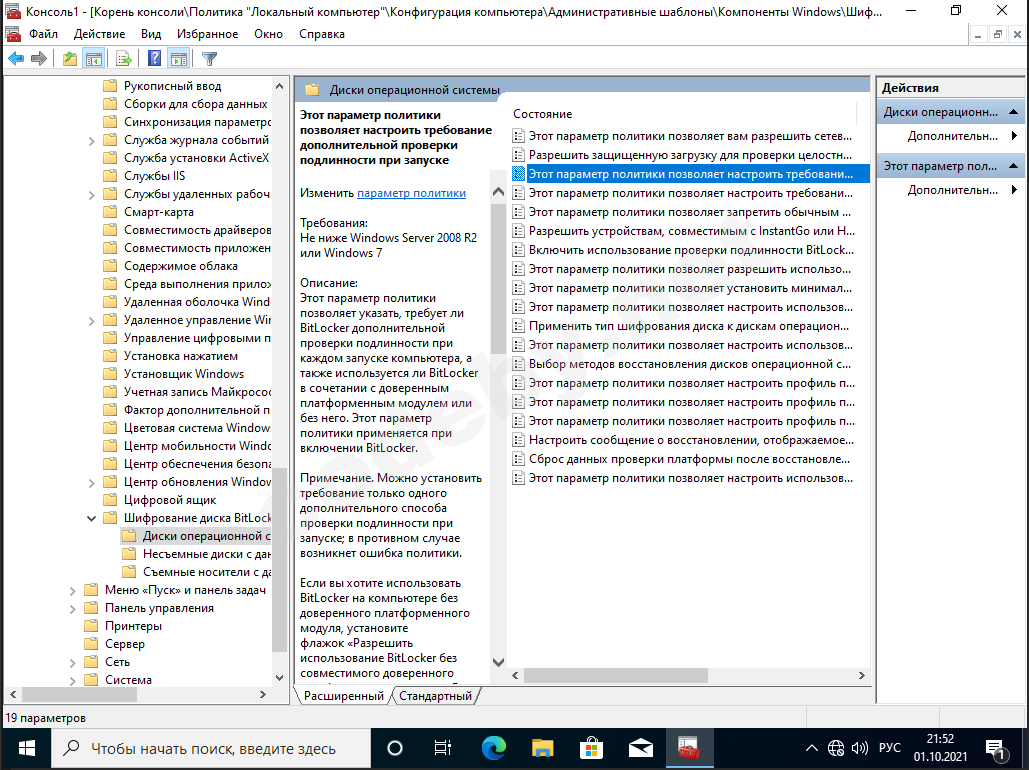1029x770 pixels.
Task: Expand the Система tree node
Action: (x=73, y=680)
